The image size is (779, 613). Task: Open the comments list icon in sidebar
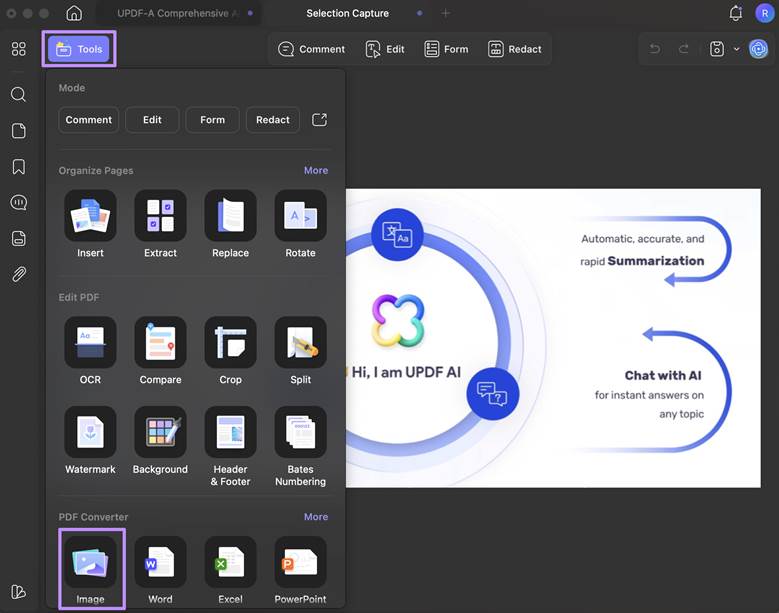18,202
